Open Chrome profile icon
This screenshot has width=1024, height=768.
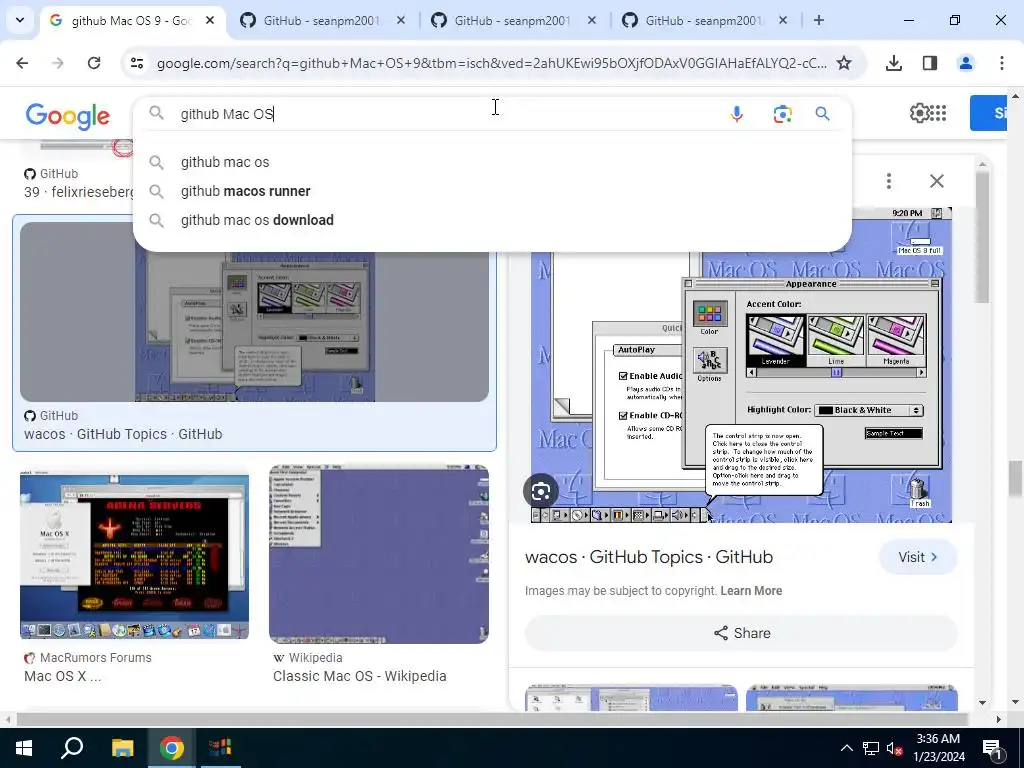coord(965,63)
